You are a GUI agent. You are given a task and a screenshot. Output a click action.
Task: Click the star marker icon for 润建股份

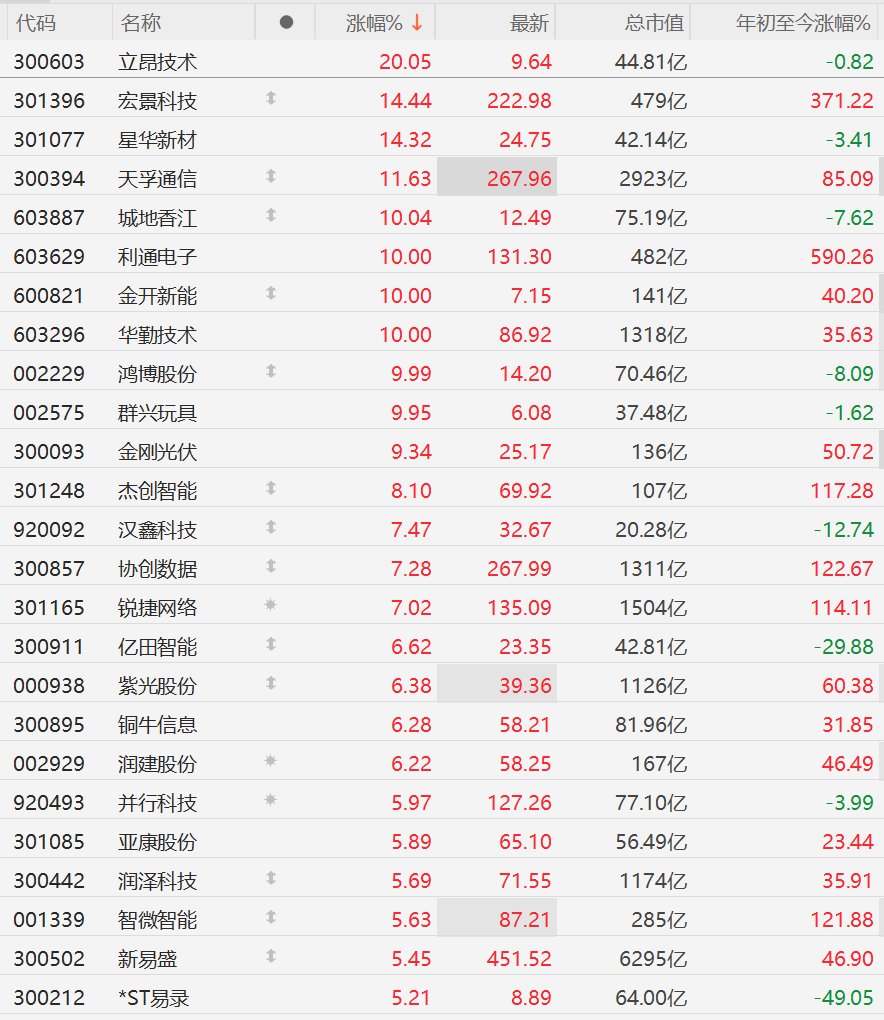(271, 761)
